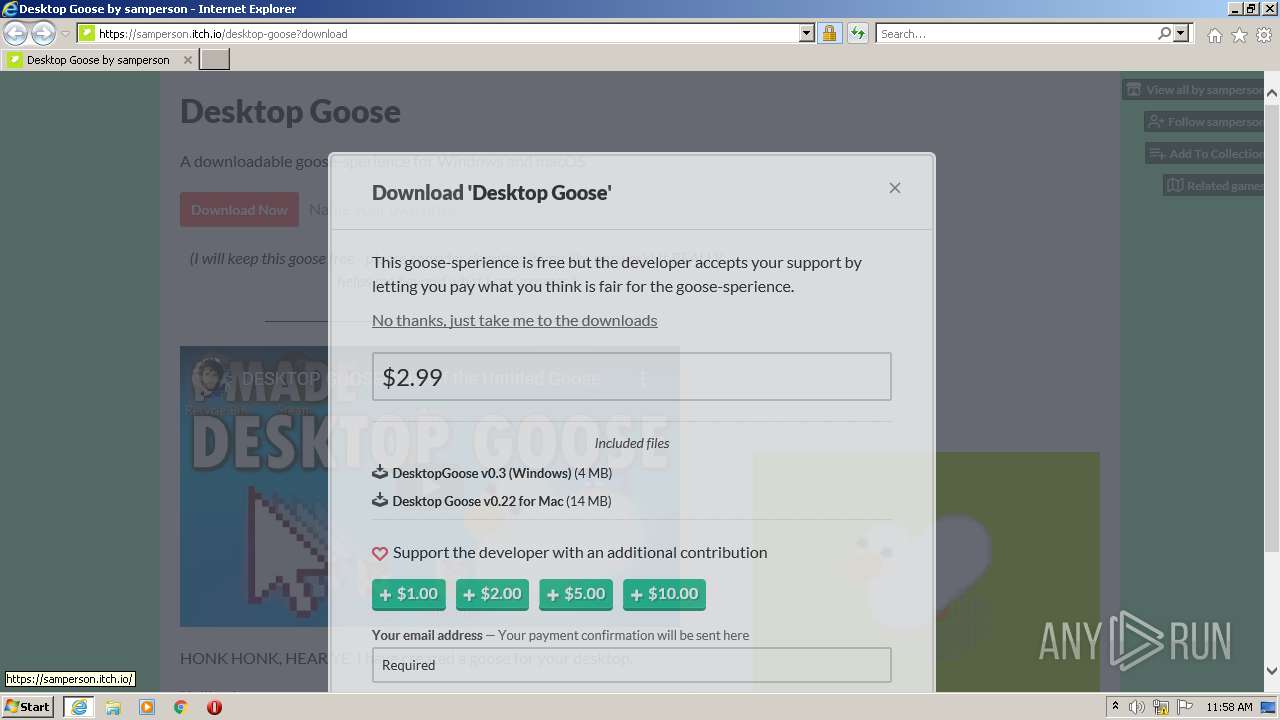Open the Windows Start menu

28,707
